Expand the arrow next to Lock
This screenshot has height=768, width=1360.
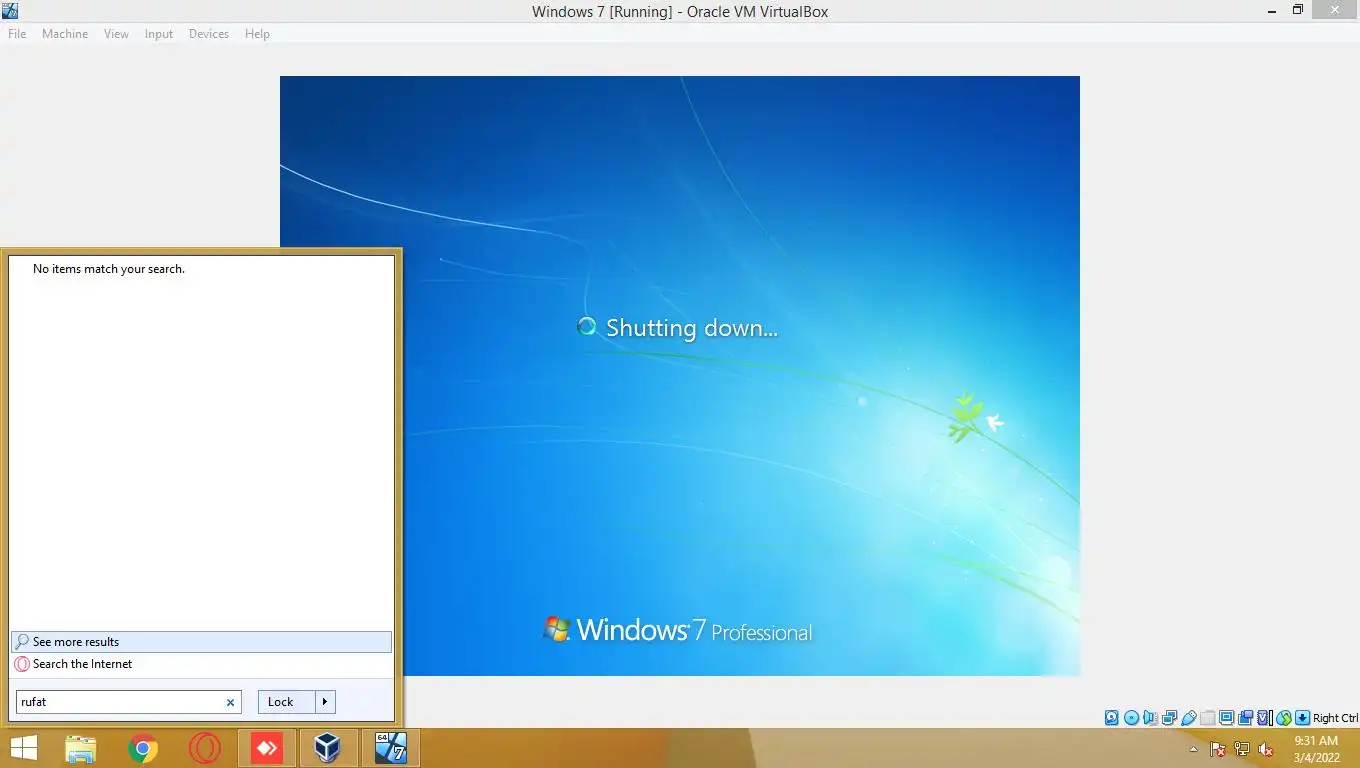click(x=325, y=702)
